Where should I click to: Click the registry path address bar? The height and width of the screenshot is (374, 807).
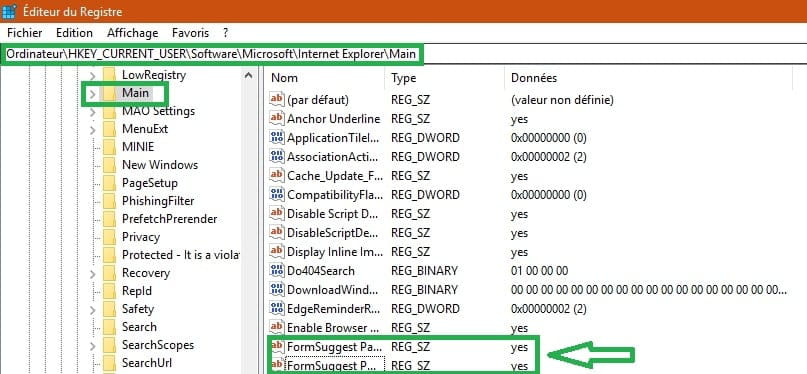point(404,54)
